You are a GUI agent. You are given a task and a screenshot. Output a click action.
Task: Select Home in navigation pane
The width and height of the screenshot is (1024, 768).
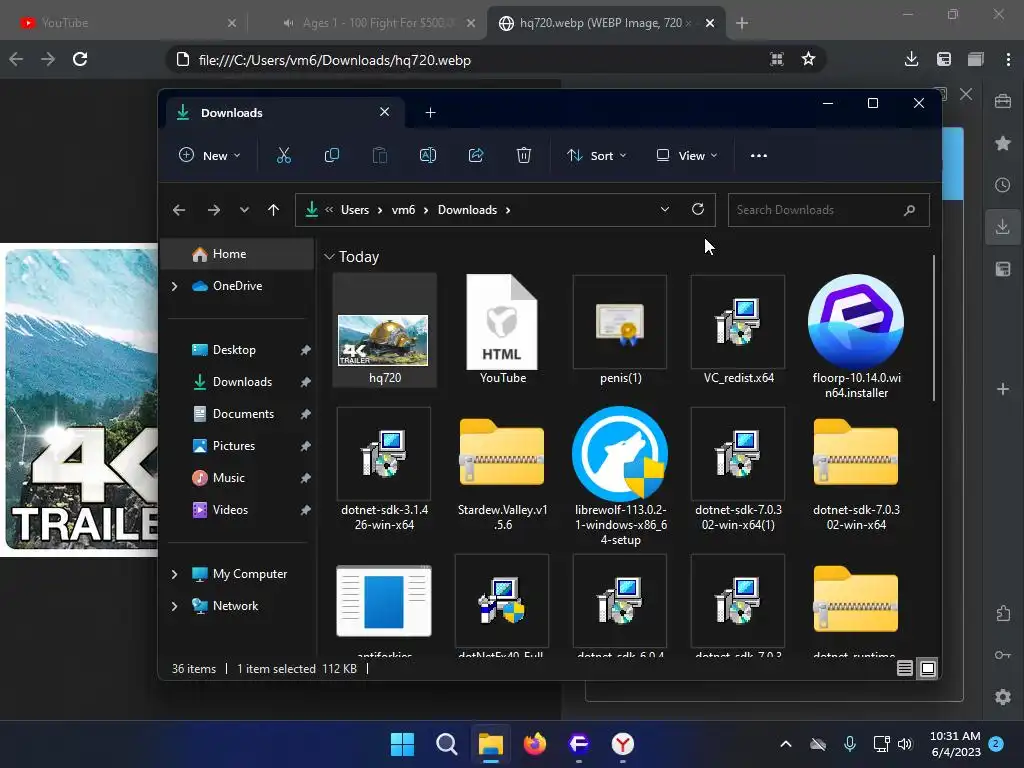[x=238, y=254]
